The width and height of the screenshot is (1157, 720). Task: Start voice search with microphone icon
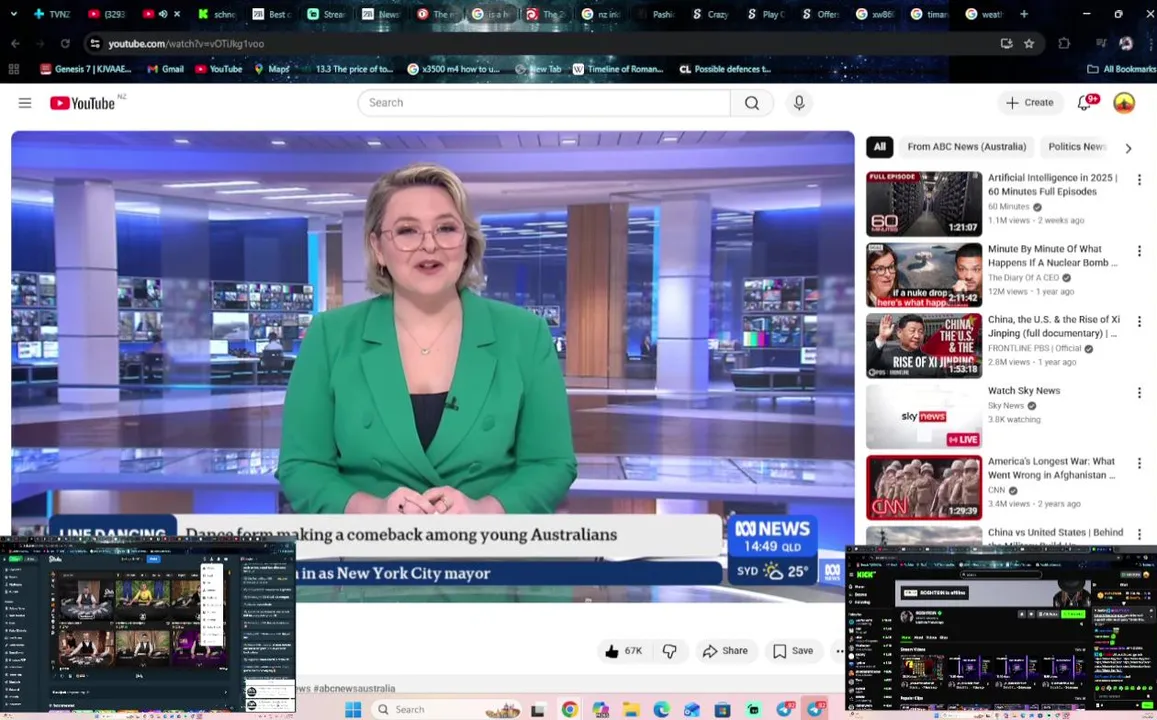(798, 103)
